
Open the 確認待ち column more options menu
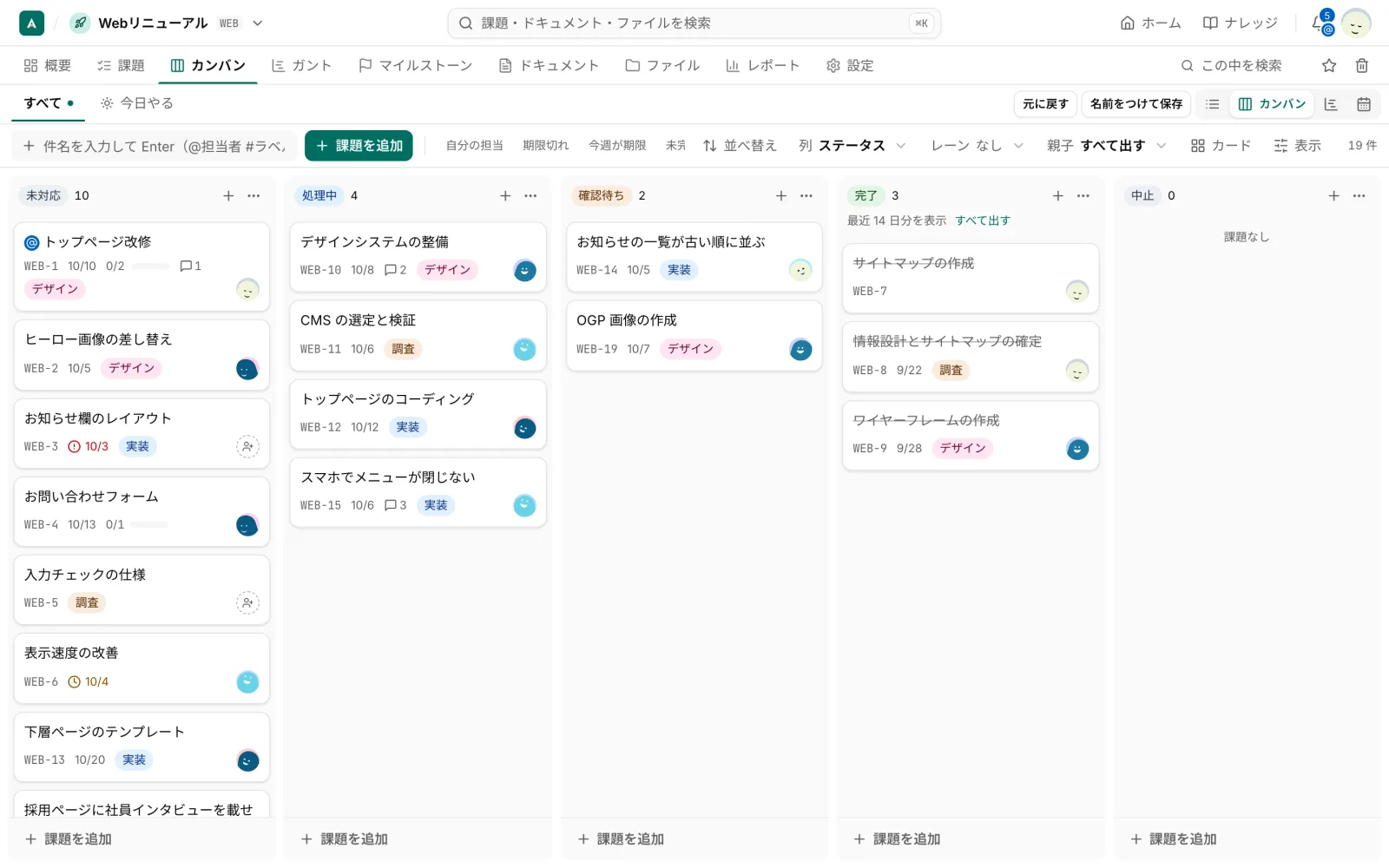tap(806, 196)
